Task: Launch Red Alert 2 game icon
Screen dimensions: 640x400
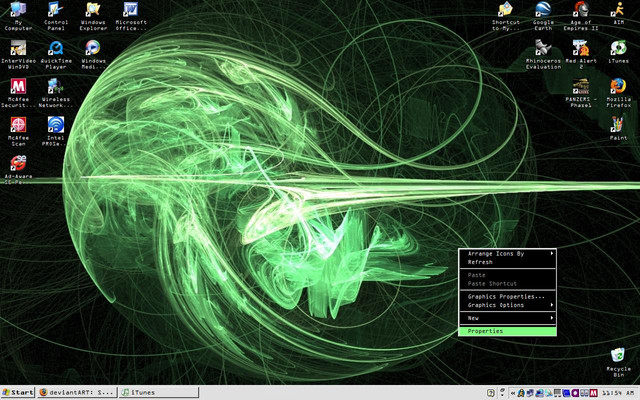Action: tap(581, 48)
